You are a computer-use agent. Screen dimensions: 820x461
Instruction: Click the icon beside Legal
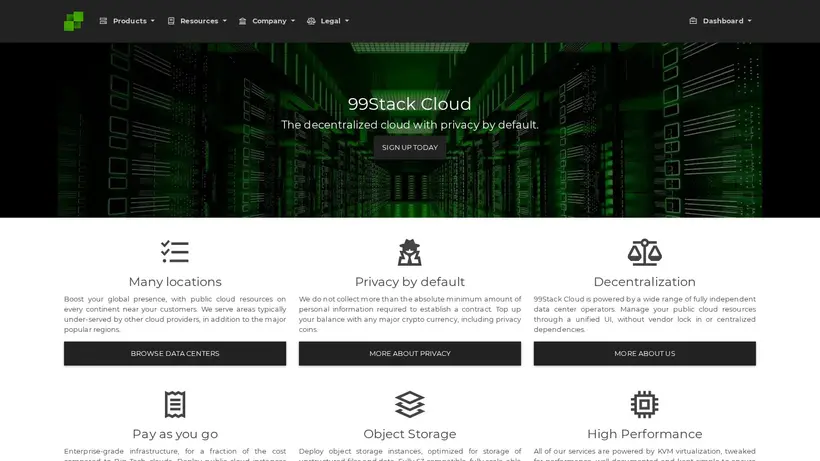(x=311, y=21)
